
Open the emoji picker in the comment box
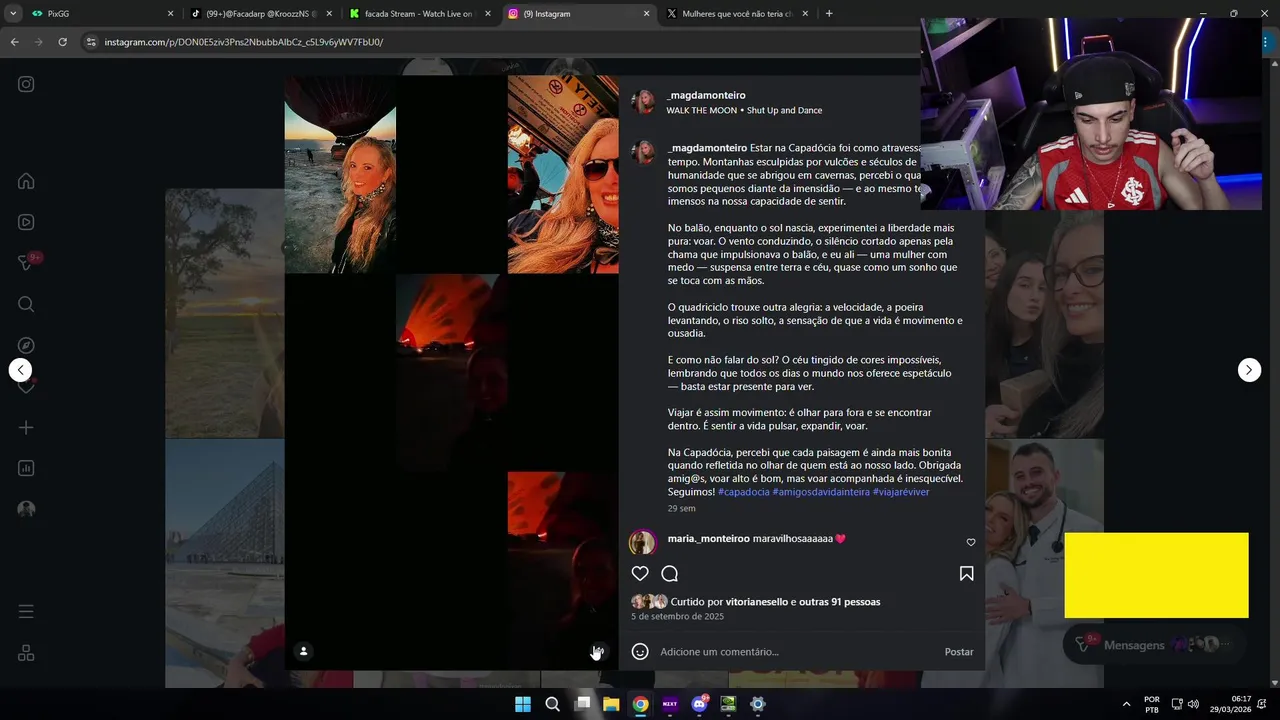click(x=640, y=651)
